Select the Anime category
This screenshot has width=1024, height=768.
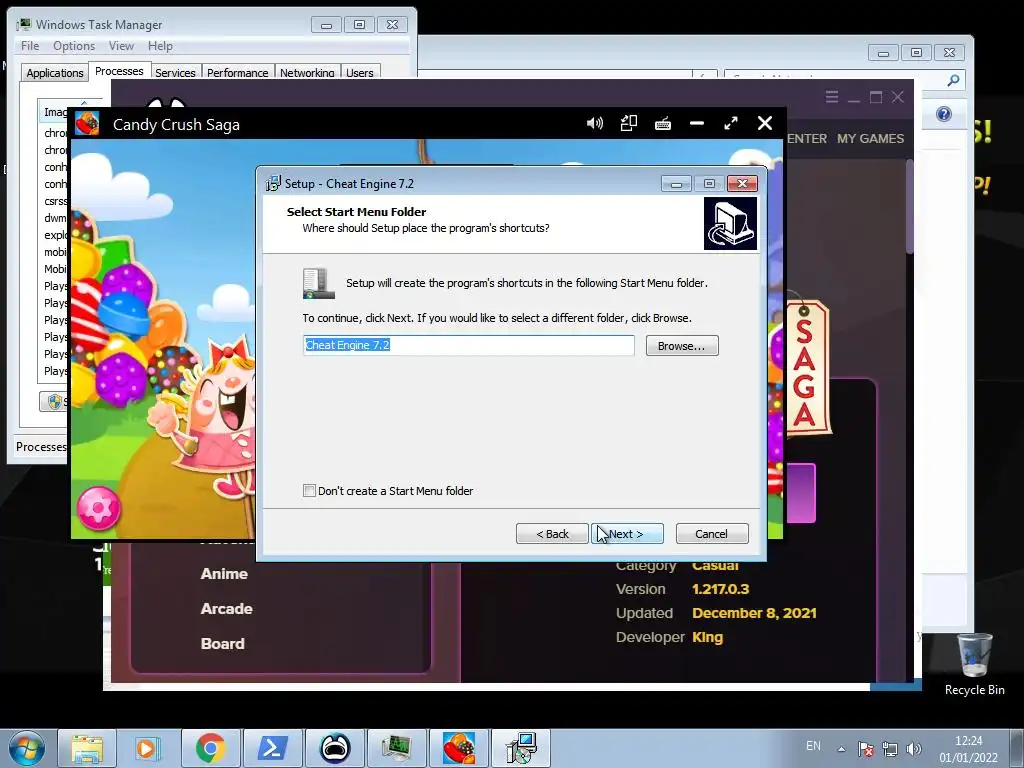click(x=224, y=573)
